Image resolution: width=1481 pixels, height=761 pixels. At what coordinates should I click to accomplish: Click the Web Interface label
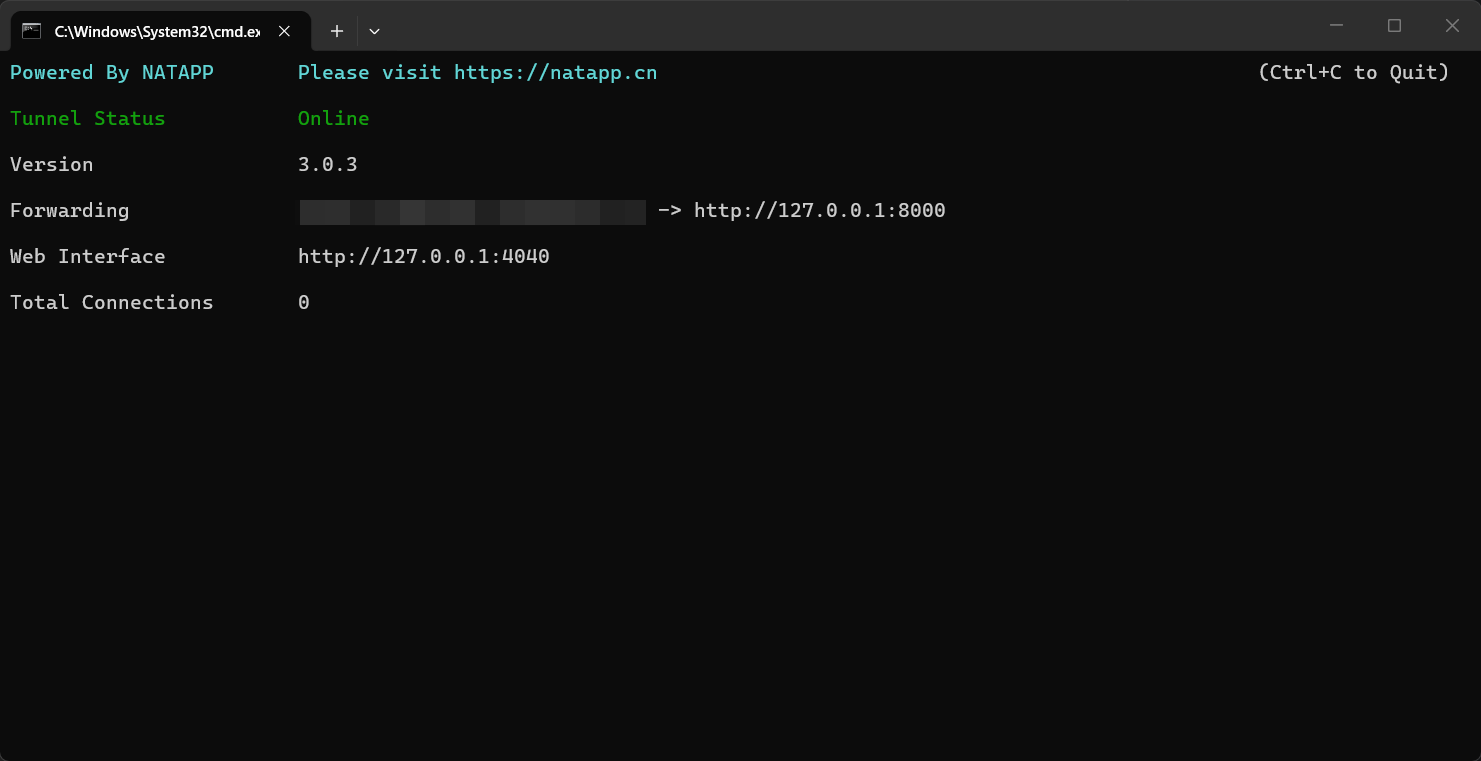(x=88, y=257)
